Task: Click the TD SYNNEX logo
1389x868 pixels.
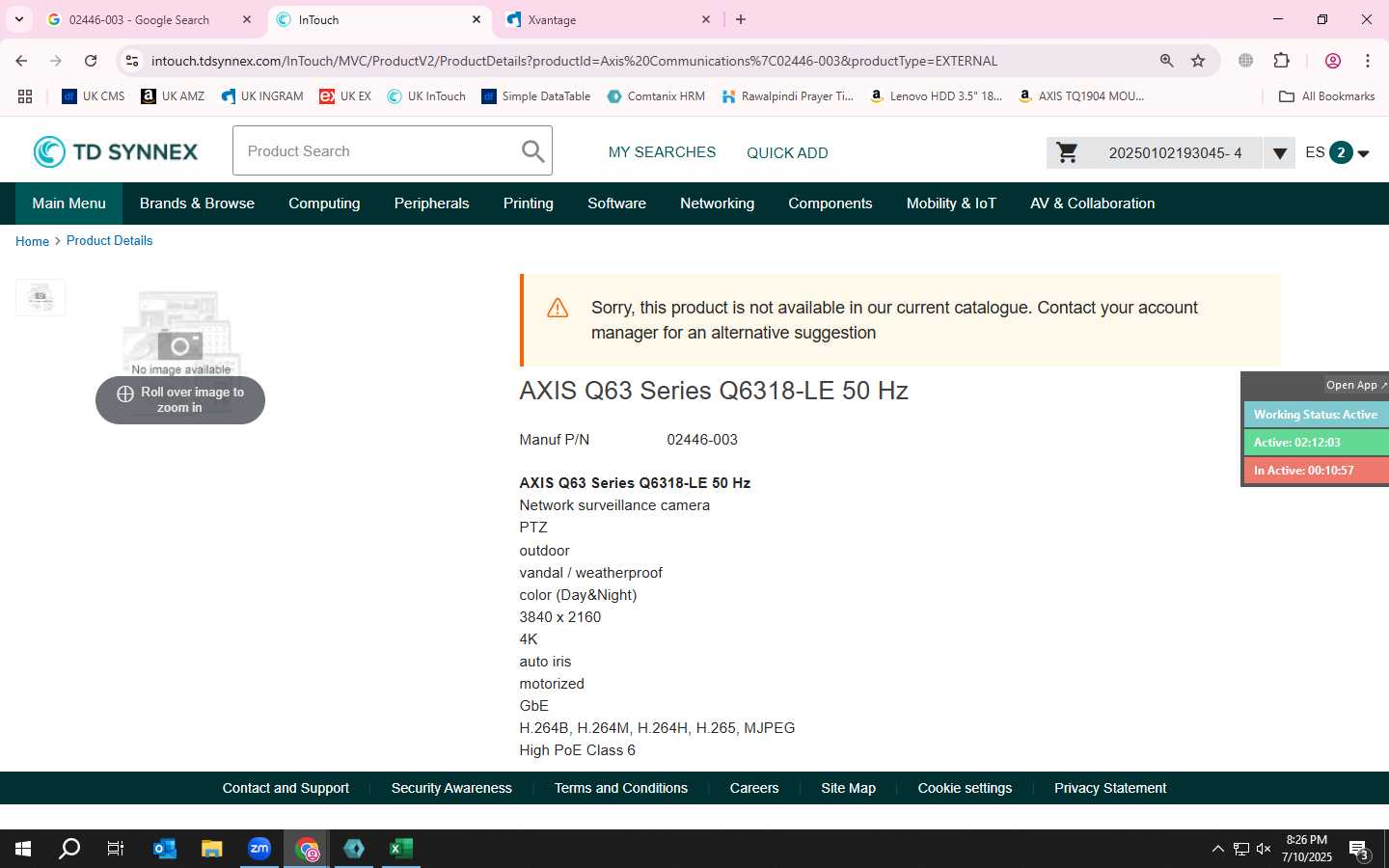Action: pyautogui.click(x=116, y=151)
